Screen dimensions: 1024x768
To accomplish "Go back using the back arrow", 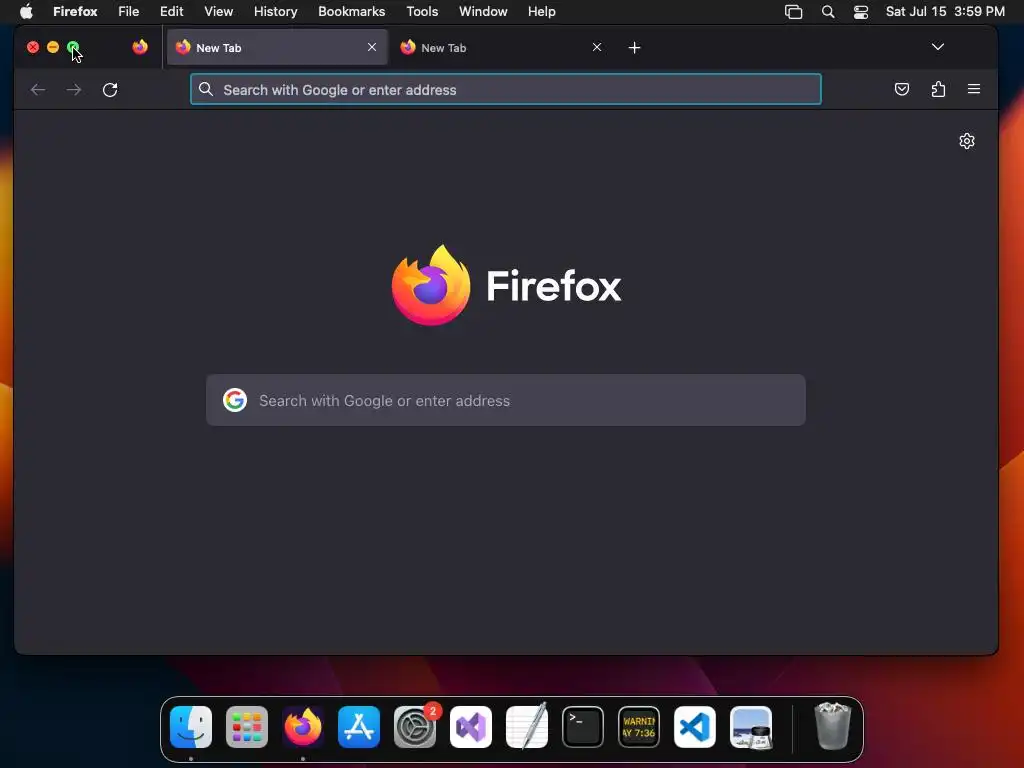I will [38, 89].
